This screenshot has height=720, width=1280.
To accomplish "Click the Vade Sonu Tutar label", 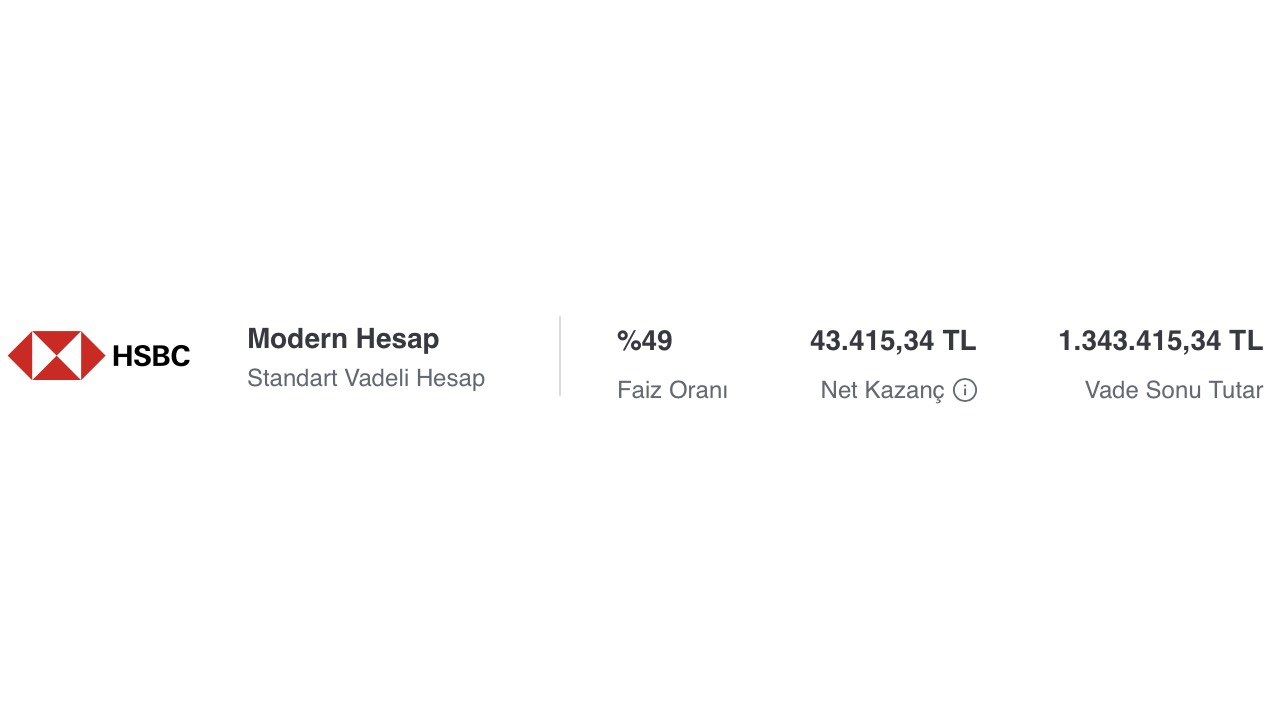I will [x=1174, y=390].
